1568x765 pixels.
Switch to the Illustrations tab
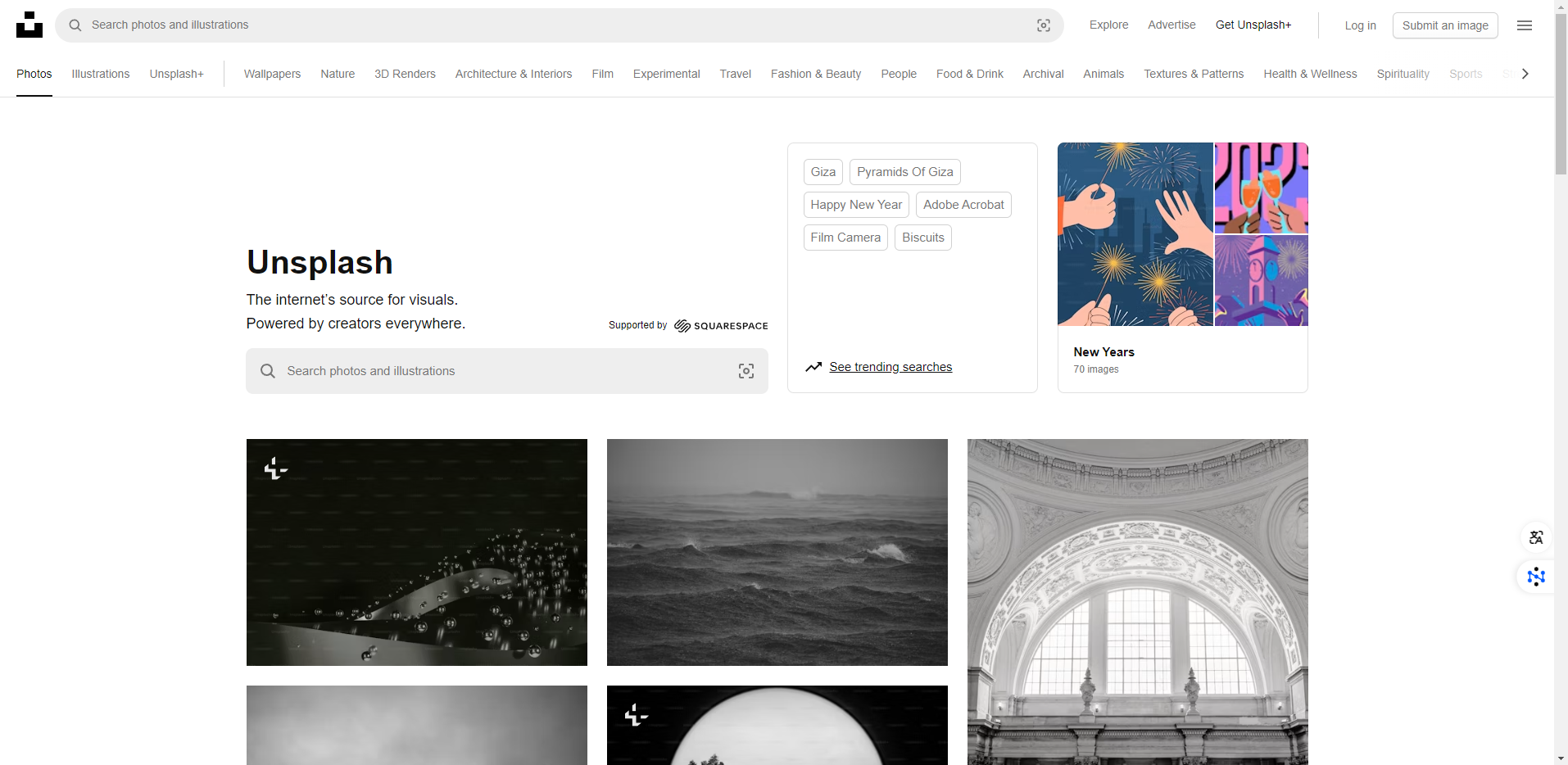[101, 74]
